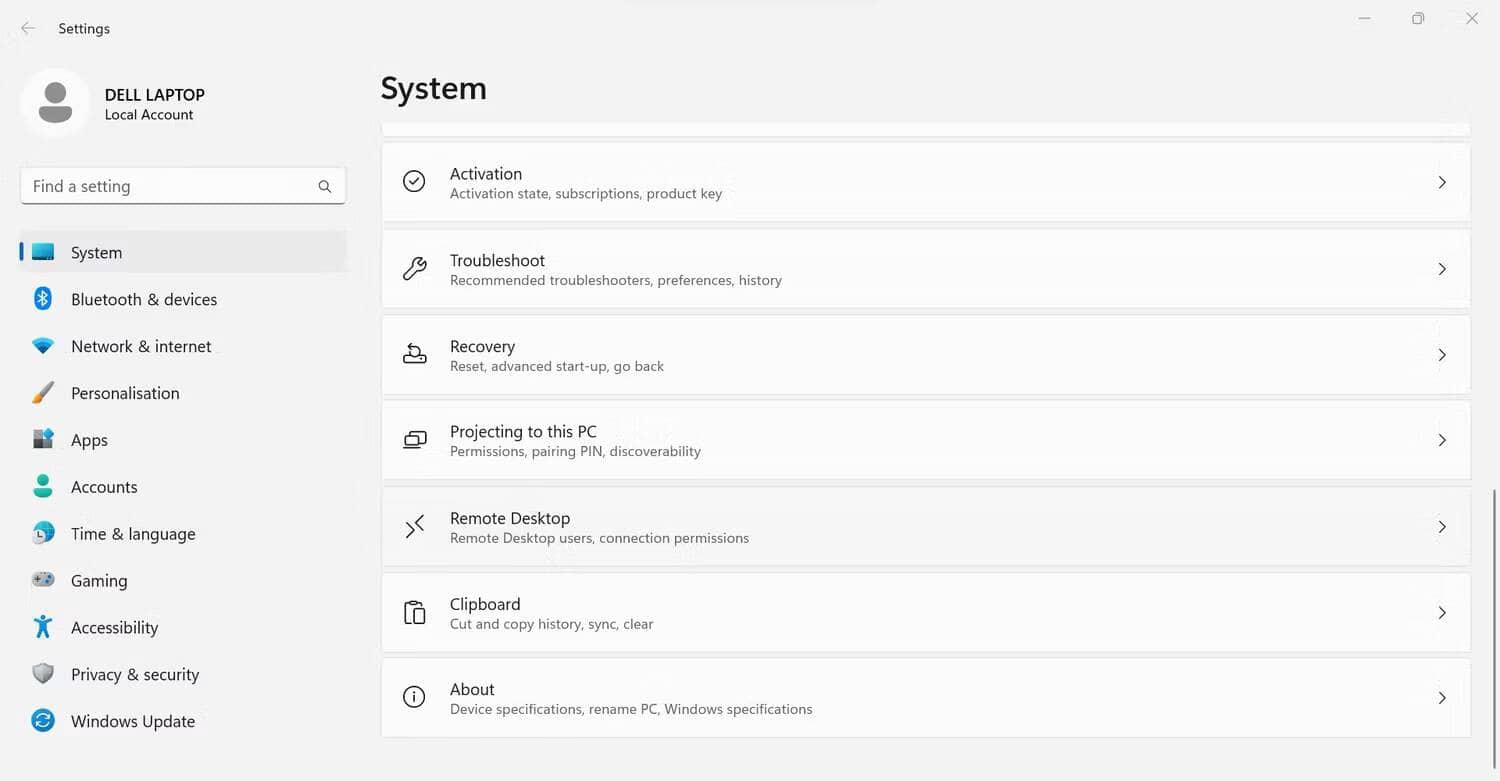This screenshot has height=781, width=1500.
Task: Click the Windows Update sync icon
Action: click(43, 721)
